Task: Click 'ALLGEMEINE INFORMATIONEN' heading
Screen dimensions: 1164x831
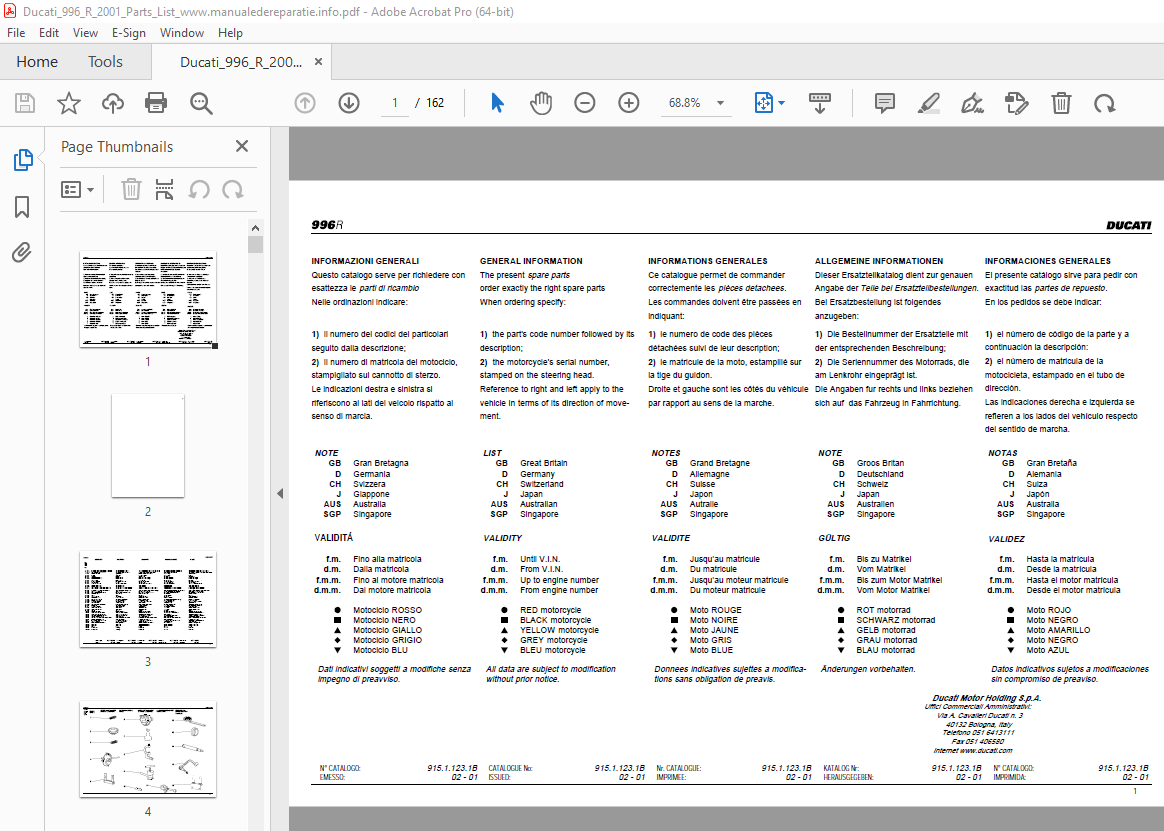Action: [x=879, y=261]
